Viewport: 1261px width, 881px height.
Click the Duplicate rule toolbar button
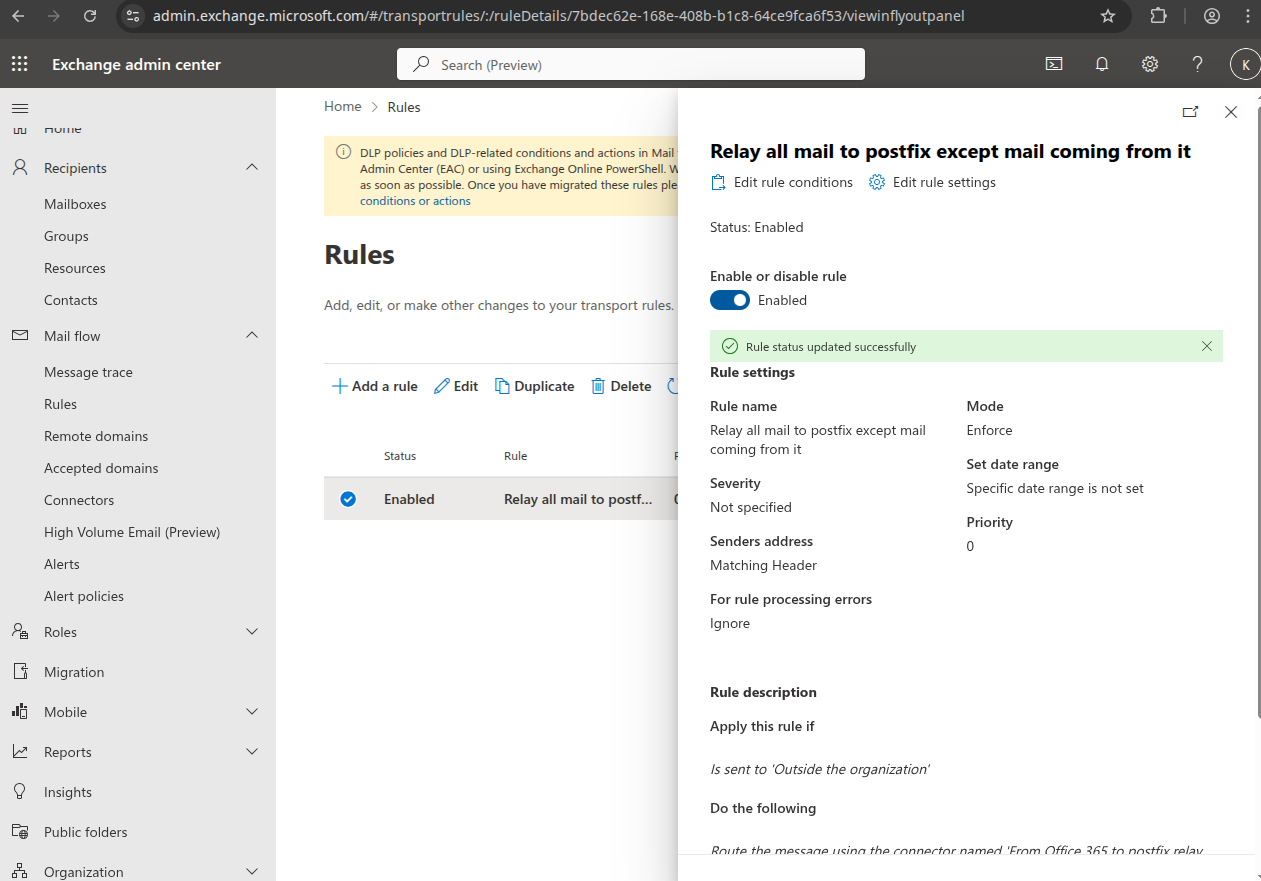[x=535, y=386]
